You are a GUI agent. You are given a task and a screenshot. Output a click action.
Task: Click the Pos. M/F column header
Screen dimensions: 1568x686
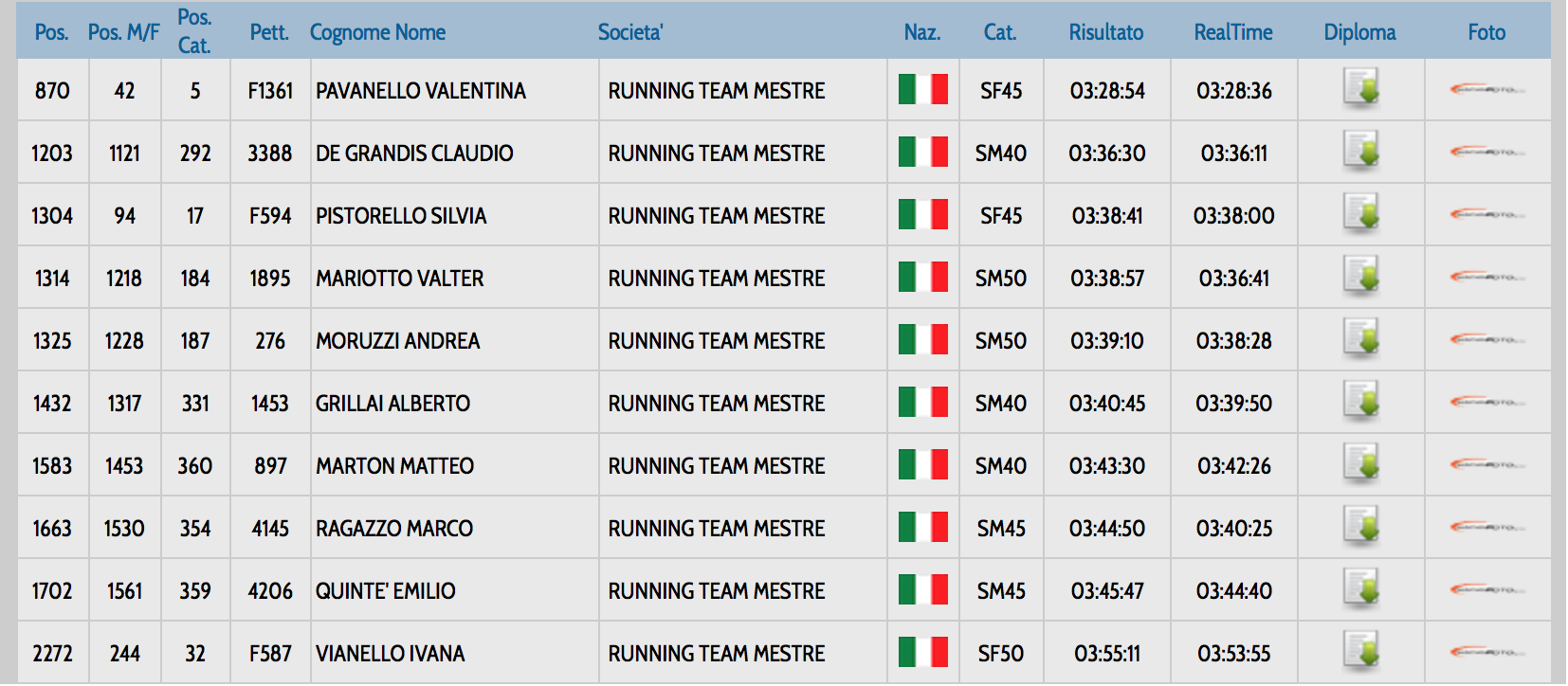(123, 32)
